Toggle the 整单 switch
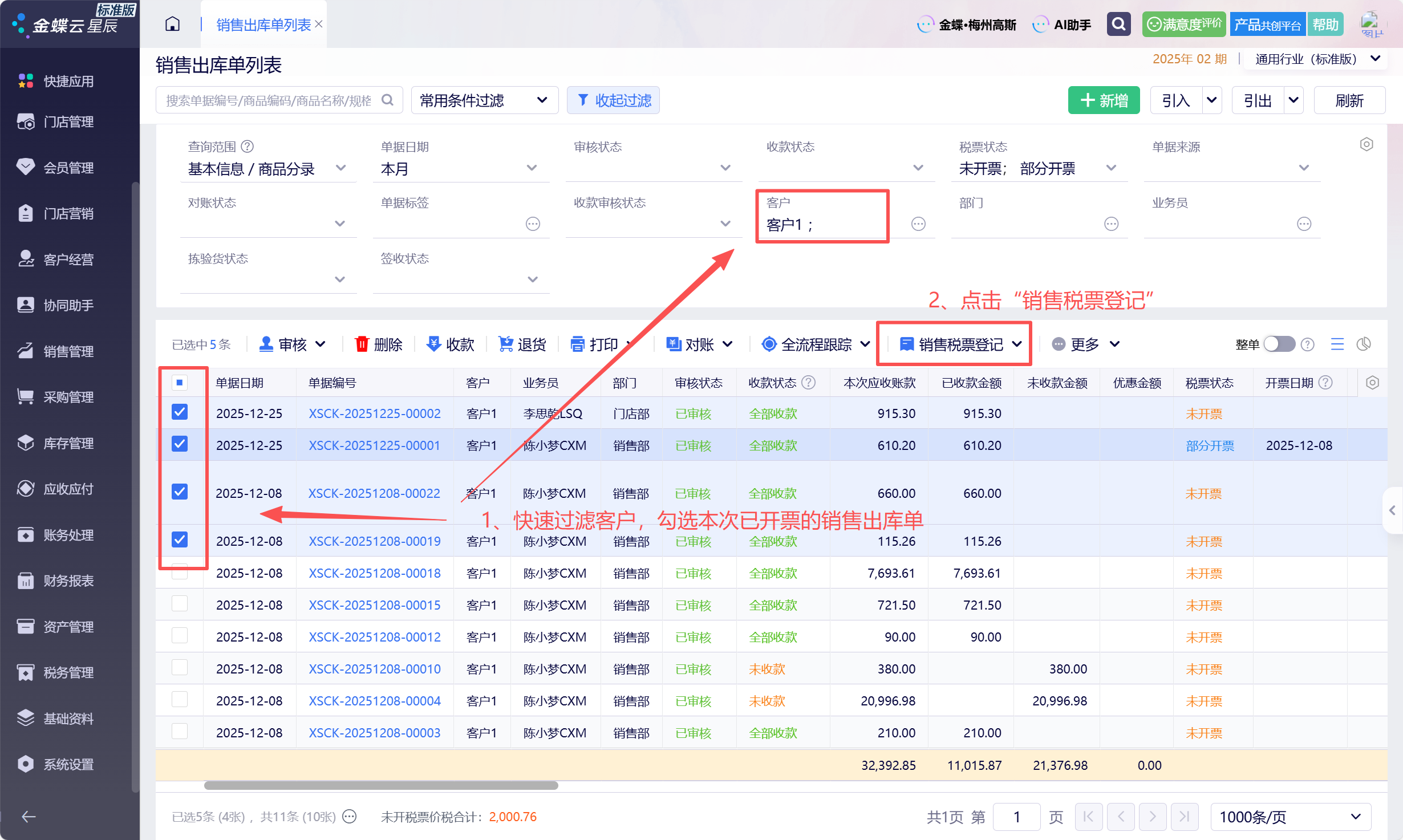Viewport: 1403px width, 840px height. pos(1279,344)
